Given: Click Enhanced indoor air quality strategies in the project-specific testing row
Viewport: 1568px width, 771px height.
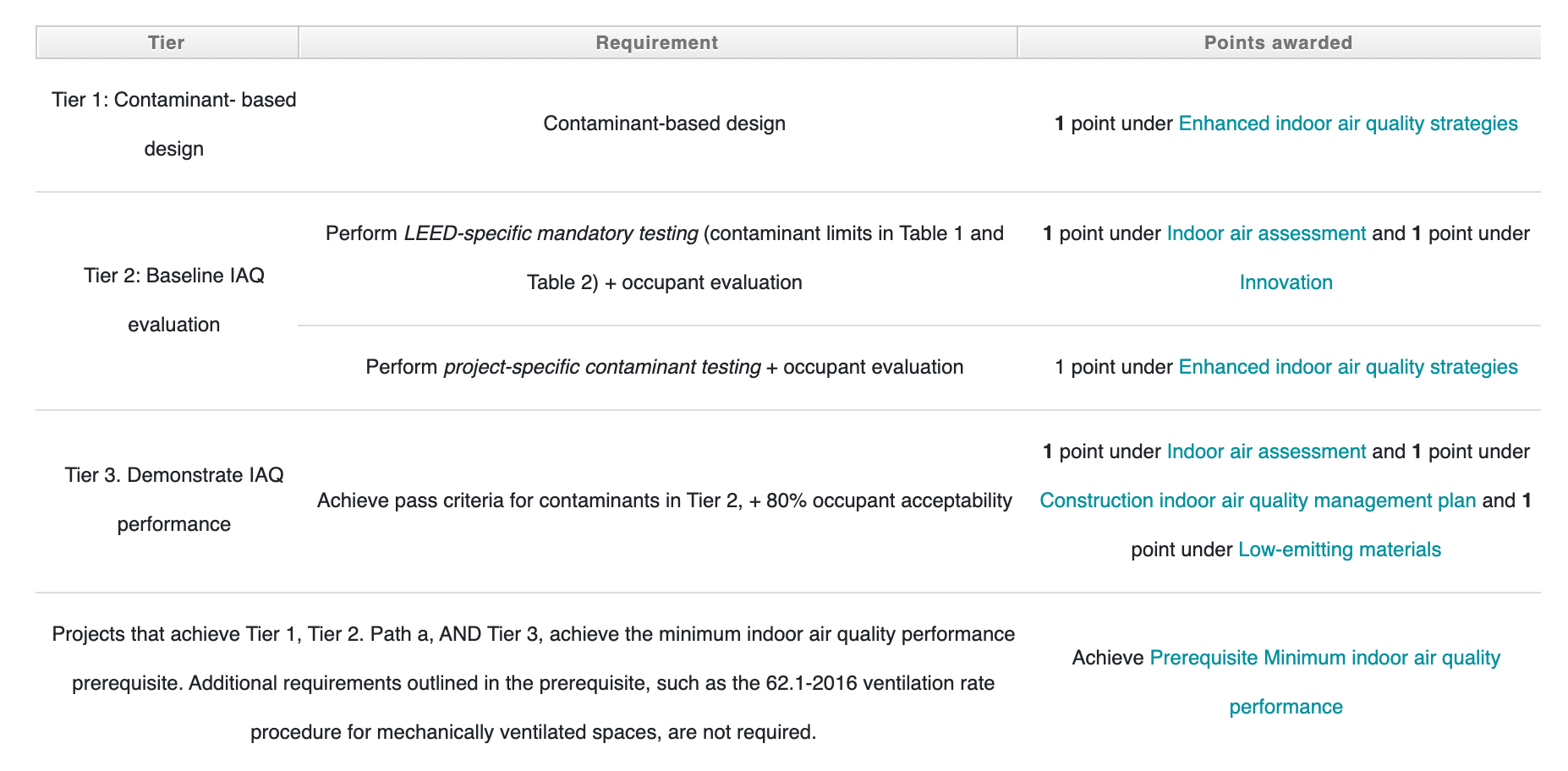Looking at the screenshot, I should 1348,367.
